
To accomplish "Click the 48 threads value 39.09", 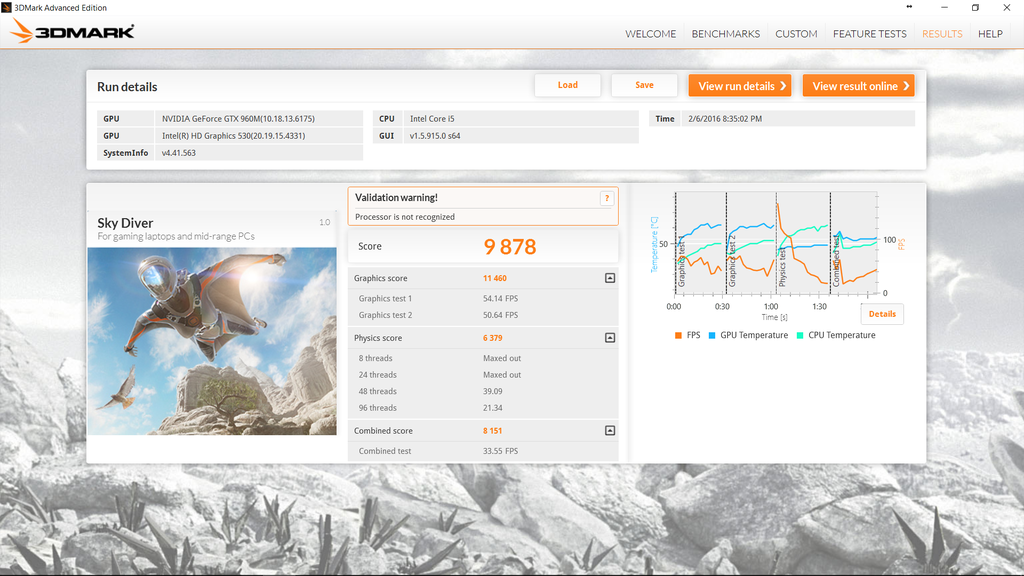I will click(x=493, y=391).
